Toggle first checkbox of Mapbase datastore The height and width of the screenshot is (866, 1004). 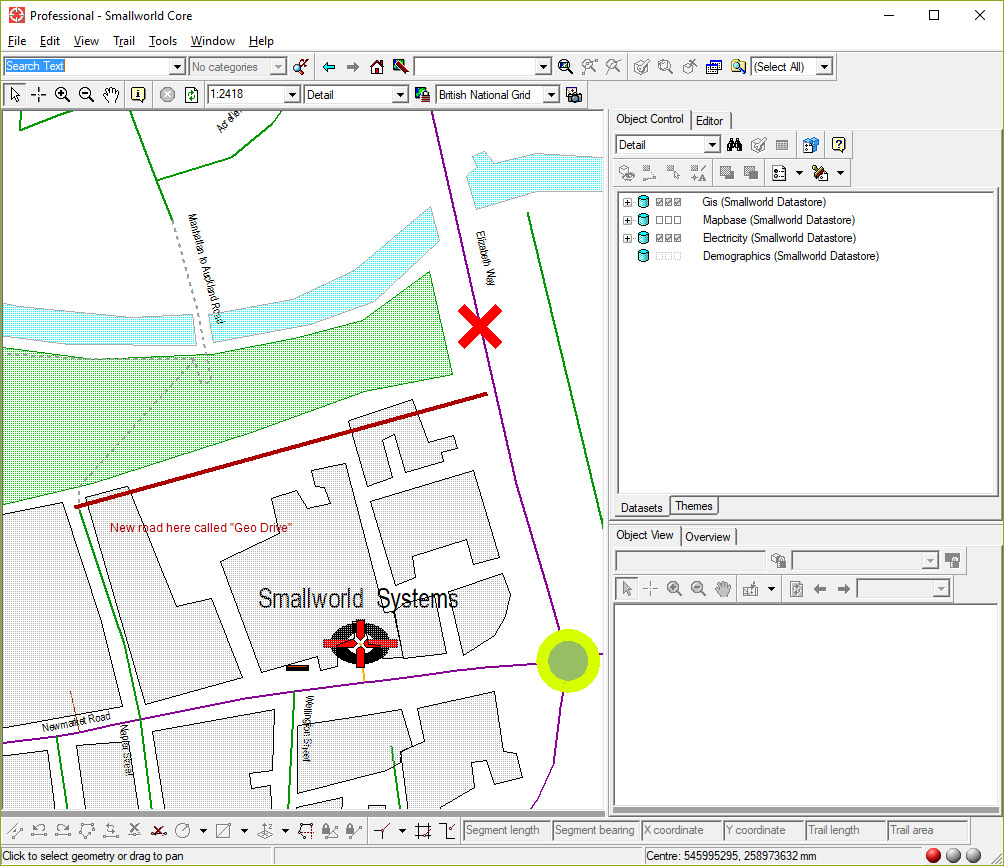click(x=659, y=220)
